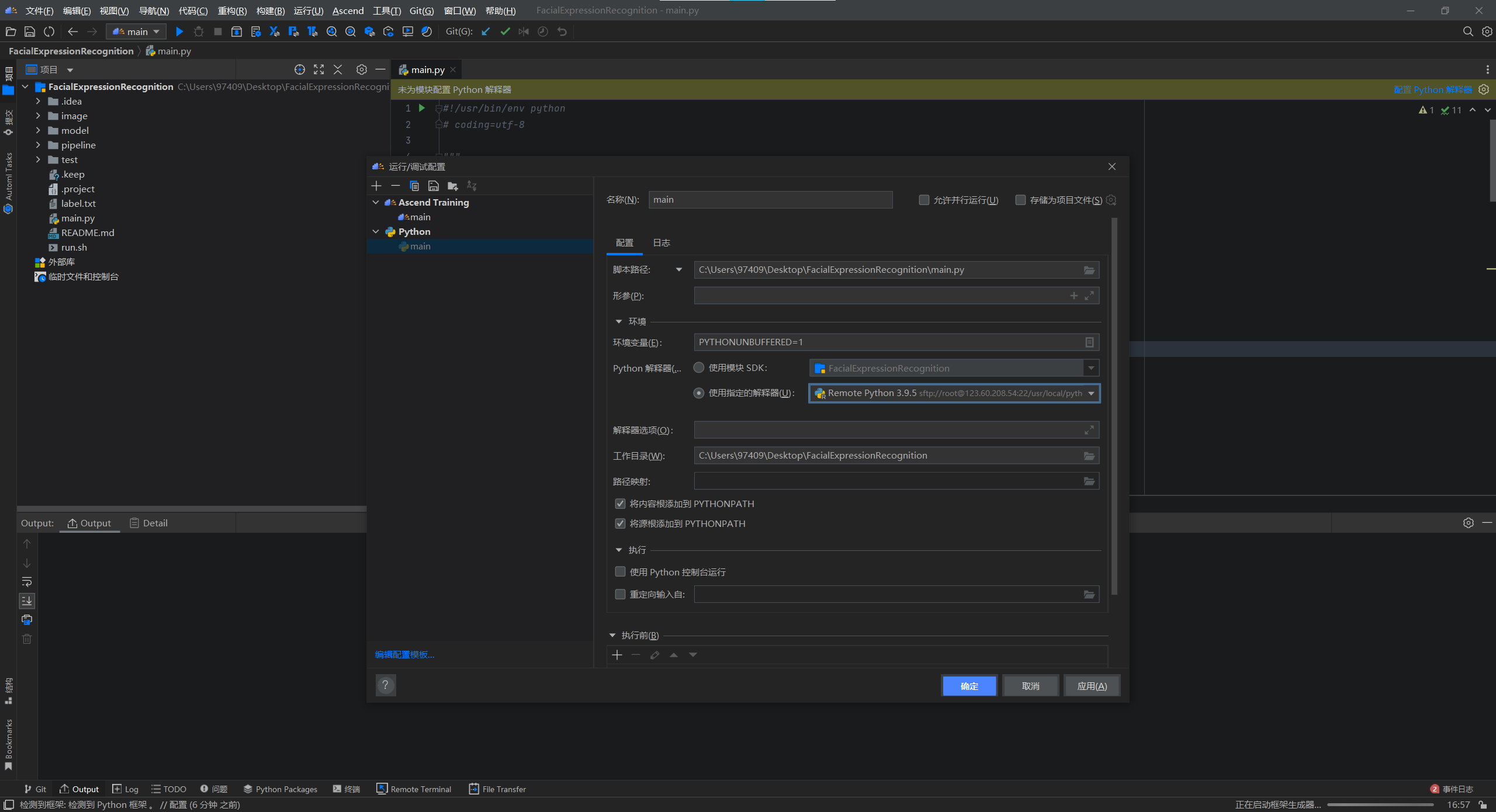Click the print icon in Output panel

(27, 620)
